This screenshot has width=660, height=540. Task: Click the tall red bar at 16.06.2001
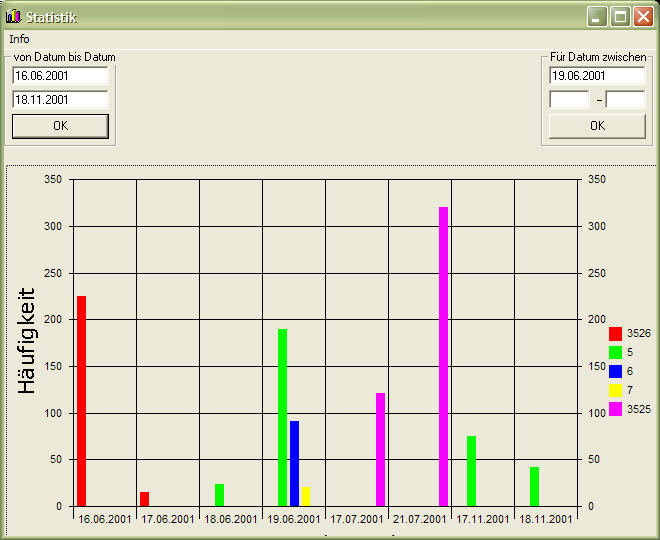click(82, 400)
